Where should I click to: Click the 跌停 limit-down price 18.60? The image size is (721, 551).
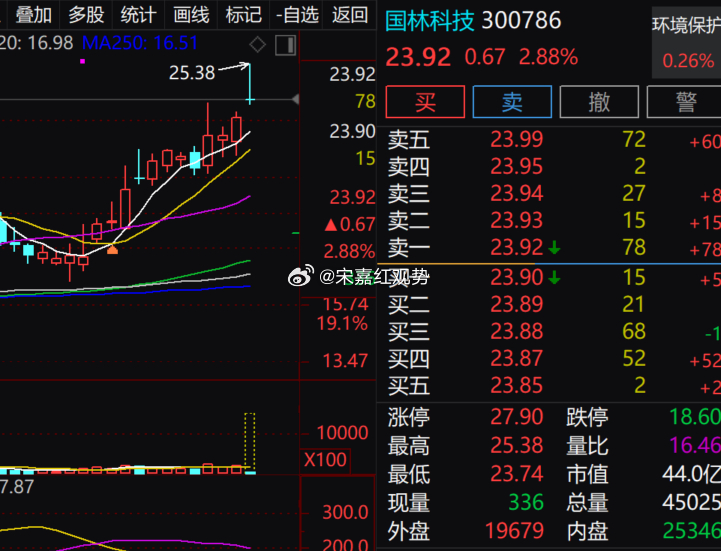click(695, 417)
